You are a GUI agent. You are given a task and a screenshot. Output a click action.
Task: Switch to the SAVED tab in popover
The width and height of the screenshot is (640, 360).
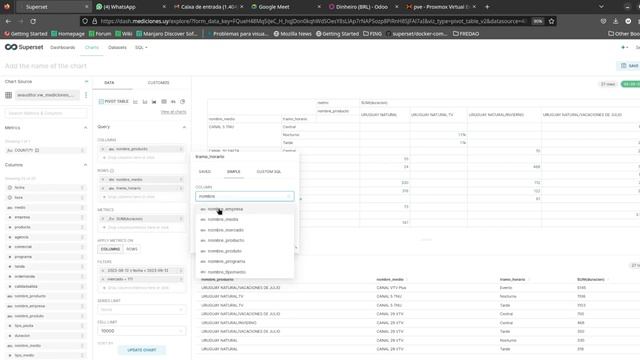[x=205, y=172]
